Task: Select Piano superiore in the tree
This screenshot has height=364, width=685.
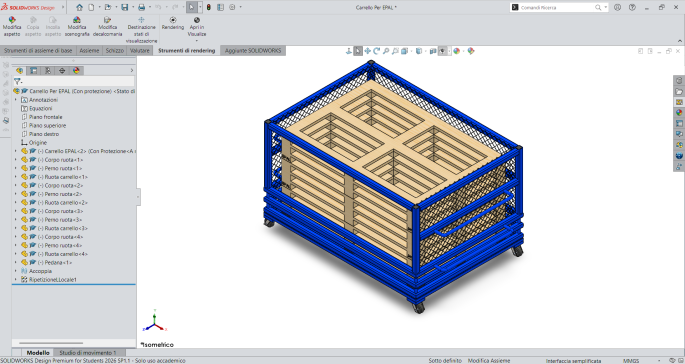Action: (x=47, y=126)
